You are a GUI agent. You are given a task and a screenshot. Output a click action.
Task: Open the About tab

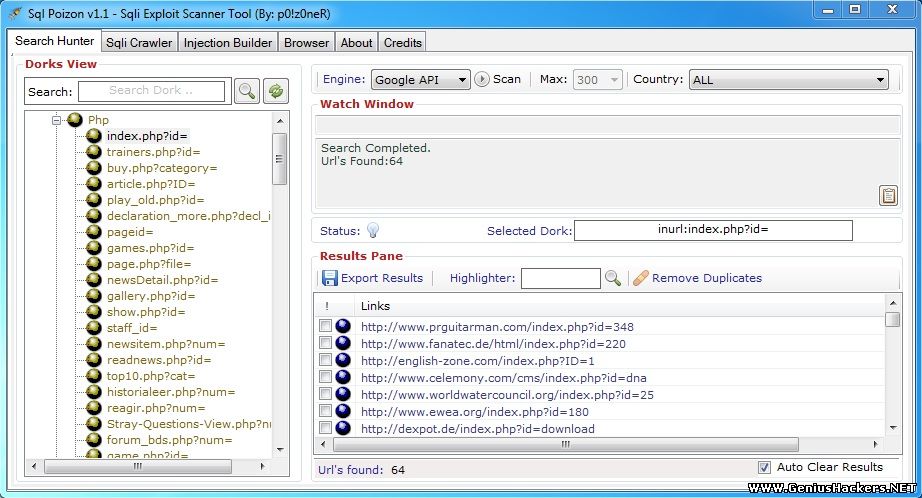point(356,43)
